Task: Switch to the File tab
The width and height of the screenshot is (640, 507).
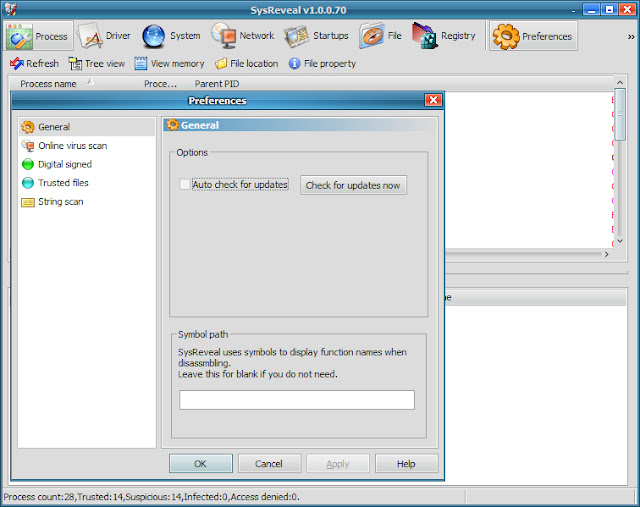Action: 381,36
